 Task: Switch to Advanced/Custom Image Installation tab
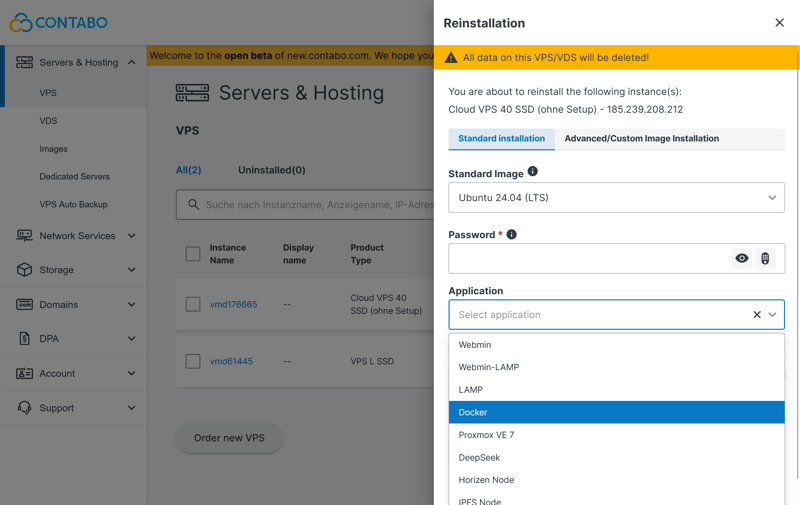[x=641, y=139]
